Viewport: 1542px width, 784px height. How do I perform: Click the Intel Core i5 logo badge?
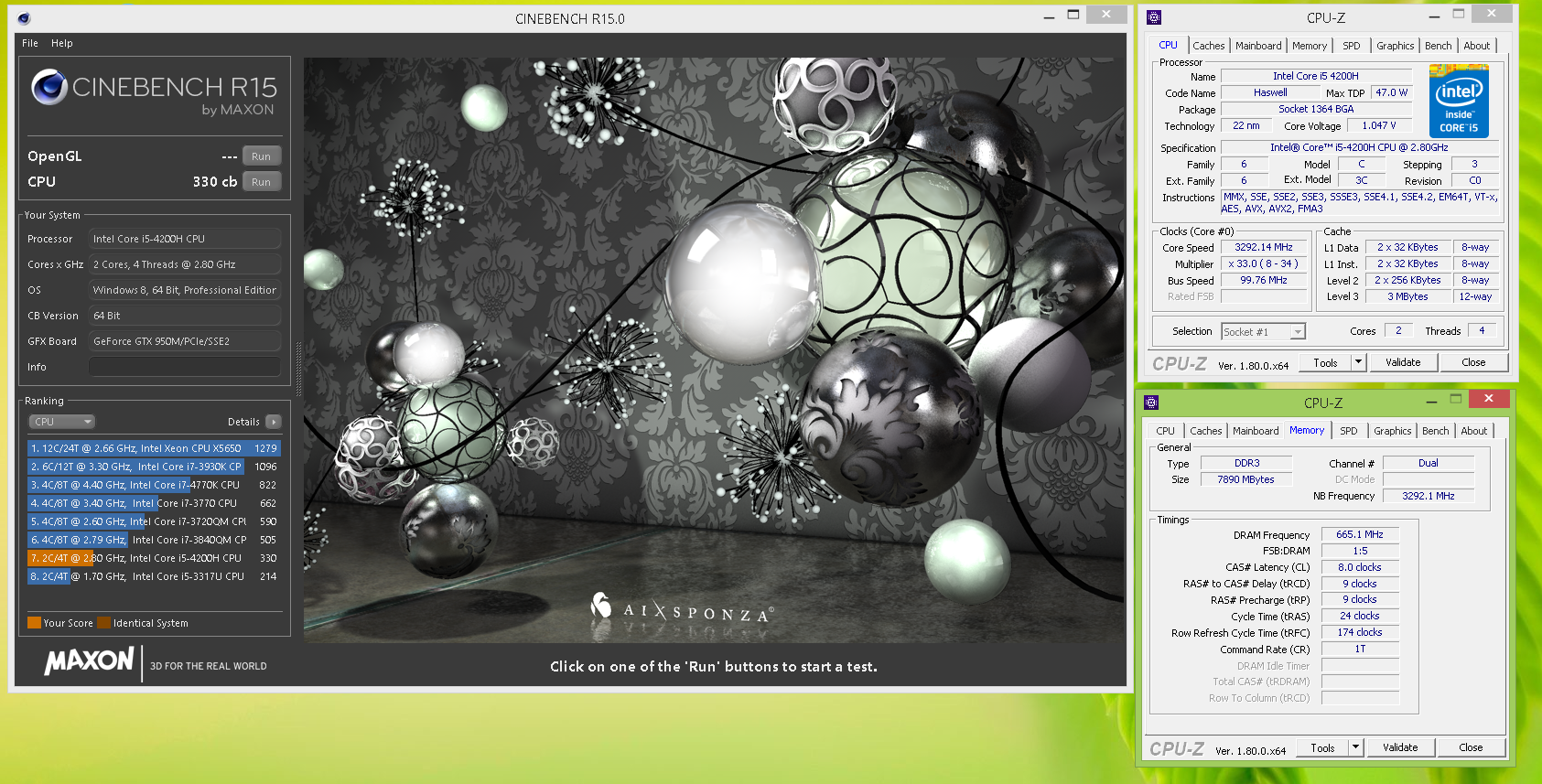[1459, 101]
